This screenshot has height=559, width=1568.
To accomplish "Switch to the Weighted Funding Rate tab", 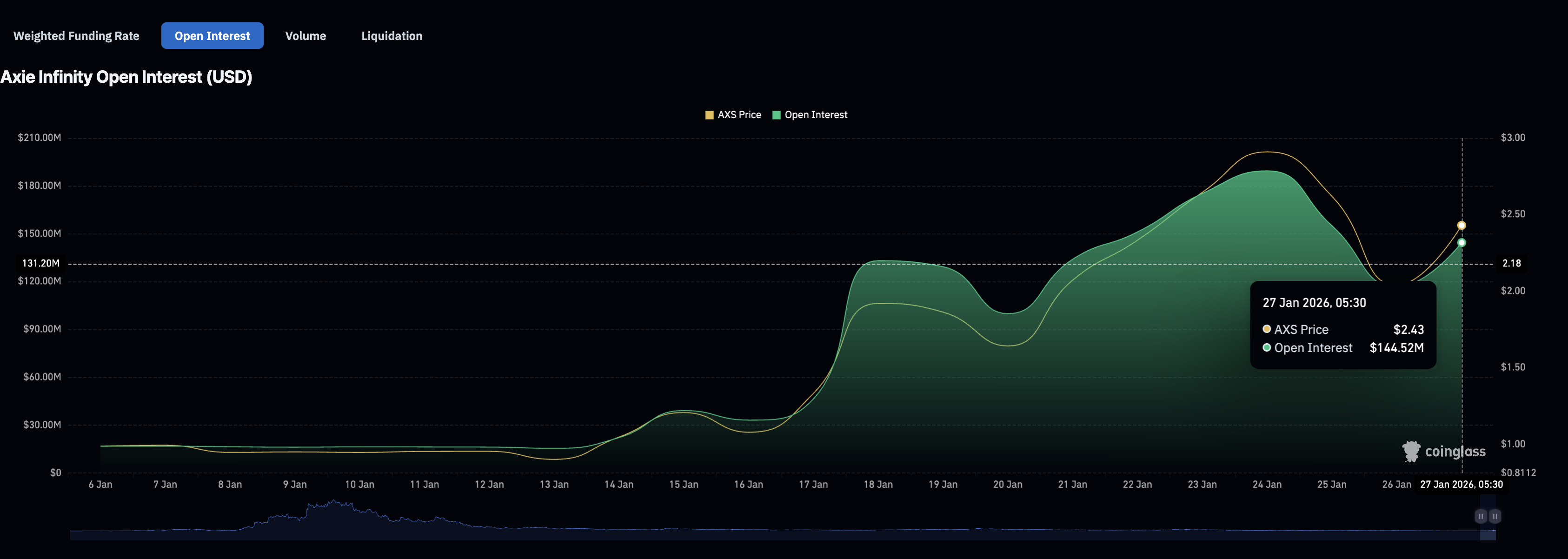I will (76, 36).
